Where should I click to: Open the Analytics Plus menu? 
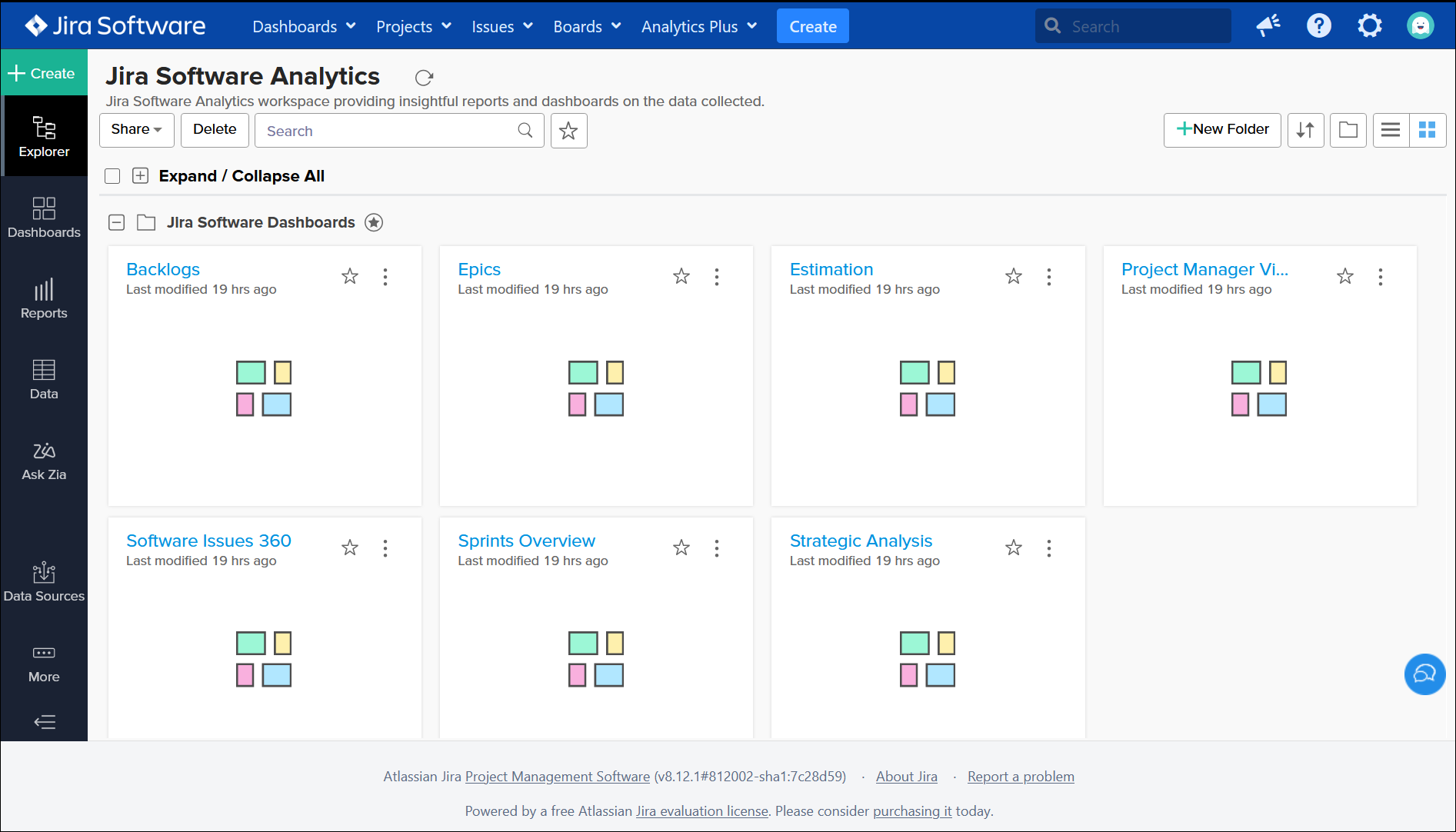click(x=698, y=26)
